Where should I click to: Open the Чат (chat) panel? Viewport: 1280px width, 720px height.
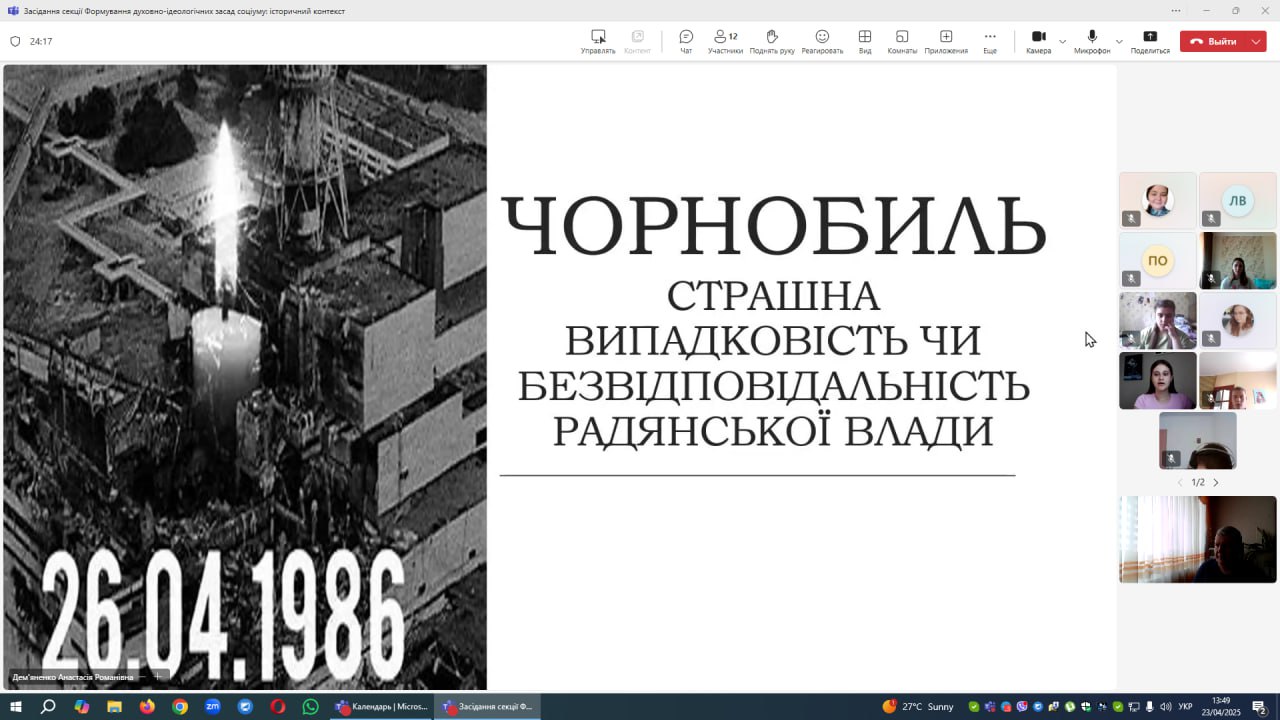(x=686, y=41)
